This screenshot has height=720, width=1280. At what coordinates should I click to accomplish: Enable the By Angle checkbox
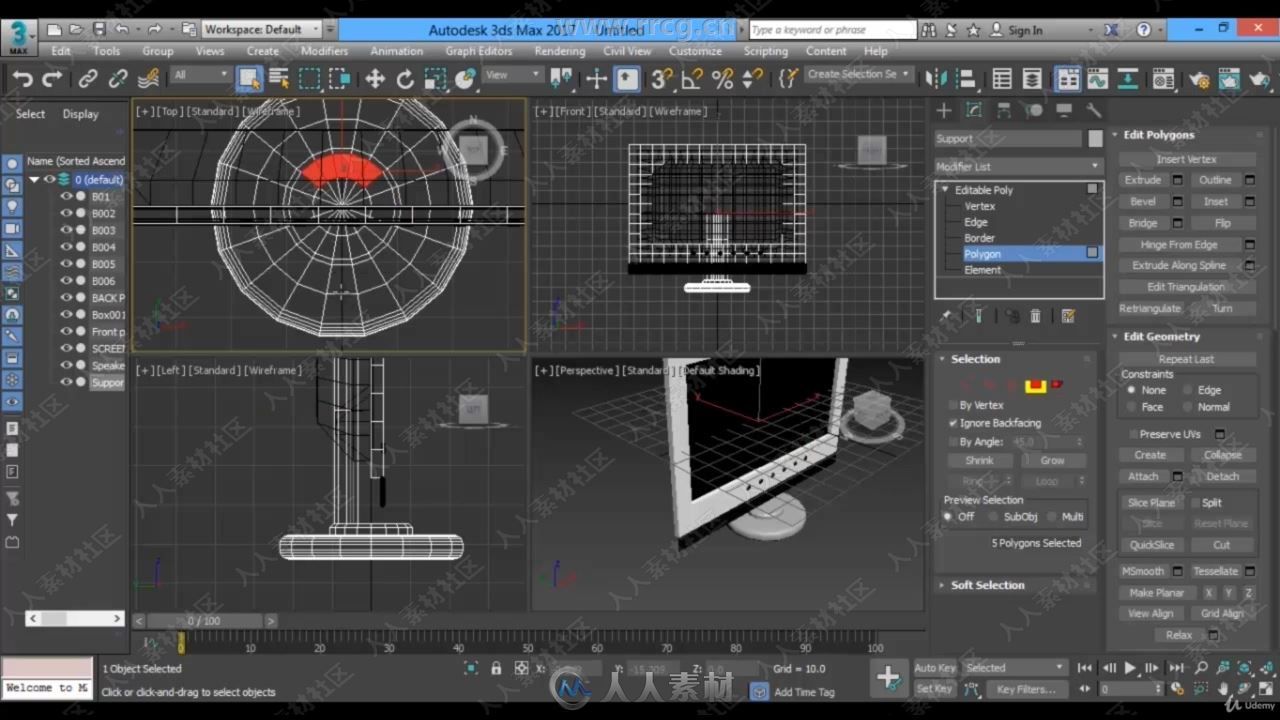tap(953, 441)
